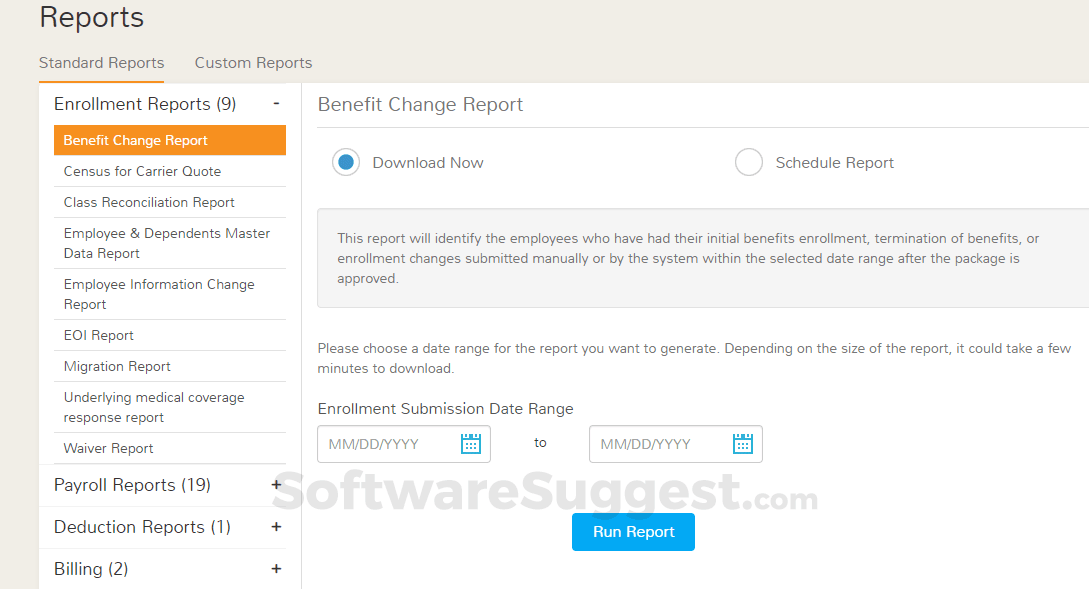Select the Schedule Report radio button
This screenshot has width=1089, height=589.
749,163
